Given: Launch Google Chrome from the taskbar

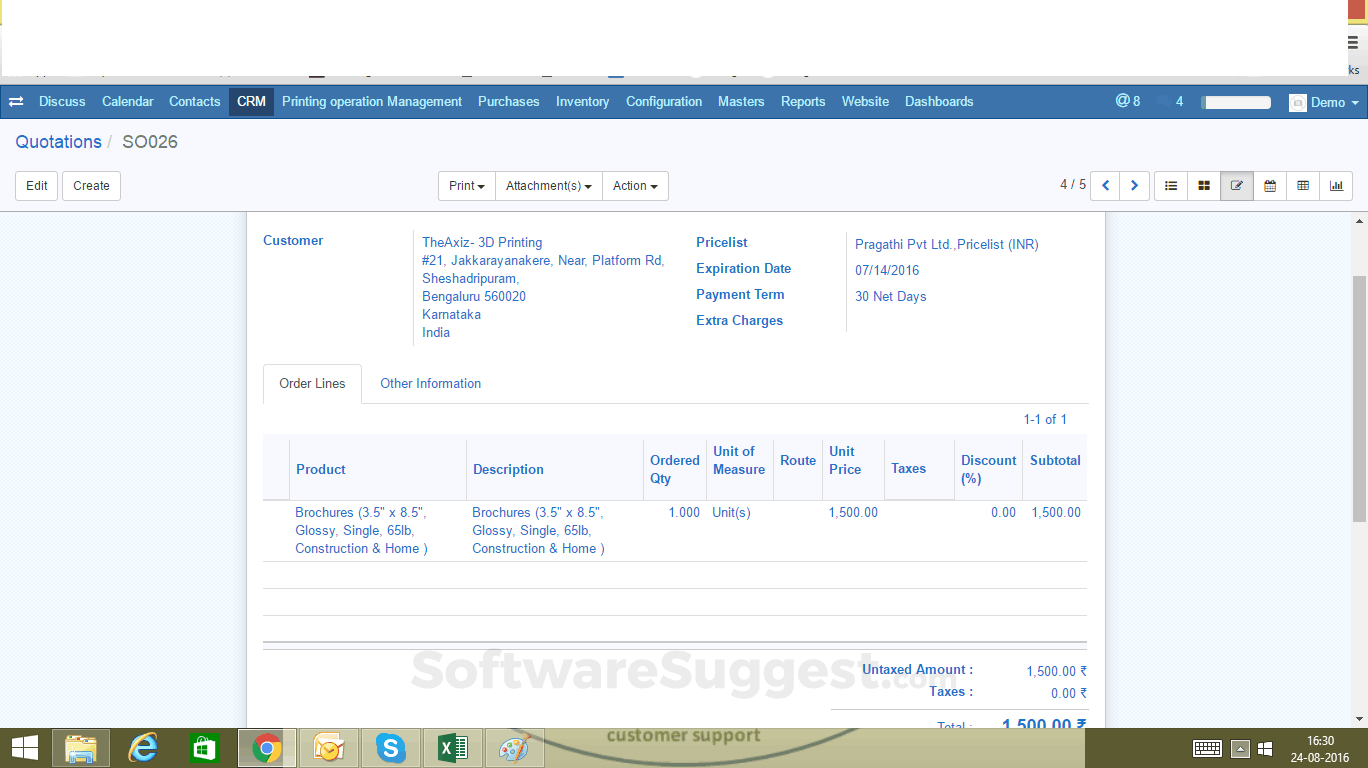Looking at the screenshot, I should pyautogui.click(x=266, y=747).
